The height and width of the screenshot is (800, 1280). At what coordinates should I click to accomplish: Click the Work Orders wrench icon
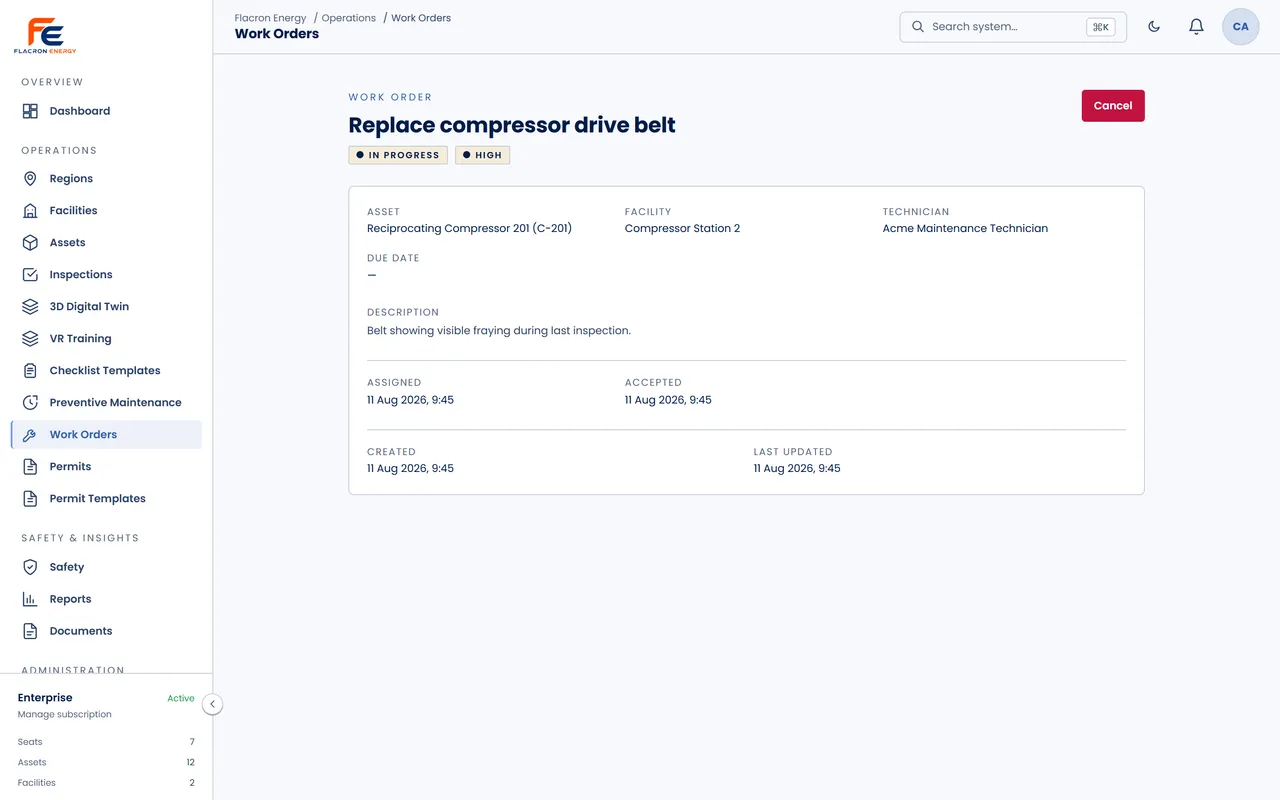[30, 435]
